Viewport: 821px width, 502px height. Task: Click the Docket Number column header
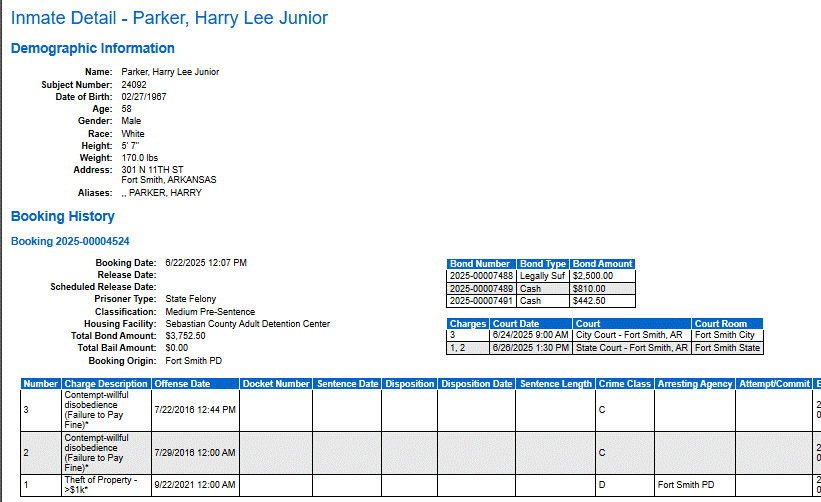point(276,384)
